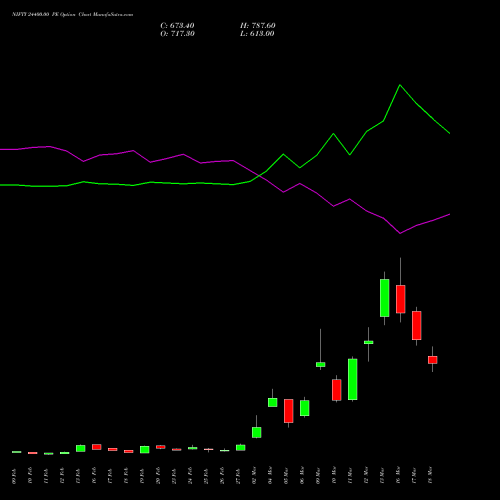Click the high value H: 787.60

(x=258, y=26)
